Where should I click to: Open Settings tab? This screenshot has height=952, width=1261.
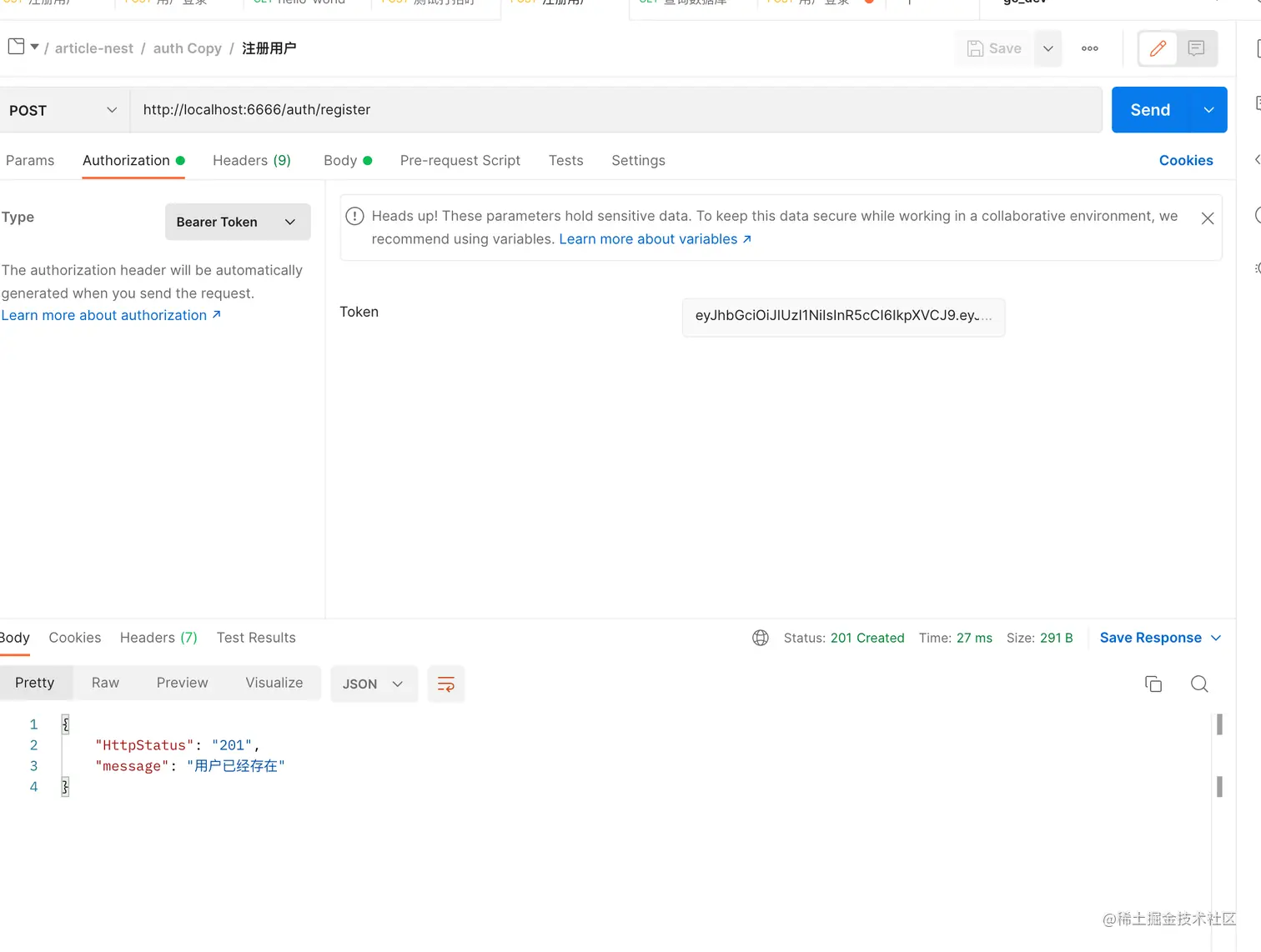pyautogui.click(x=638, y=160)
